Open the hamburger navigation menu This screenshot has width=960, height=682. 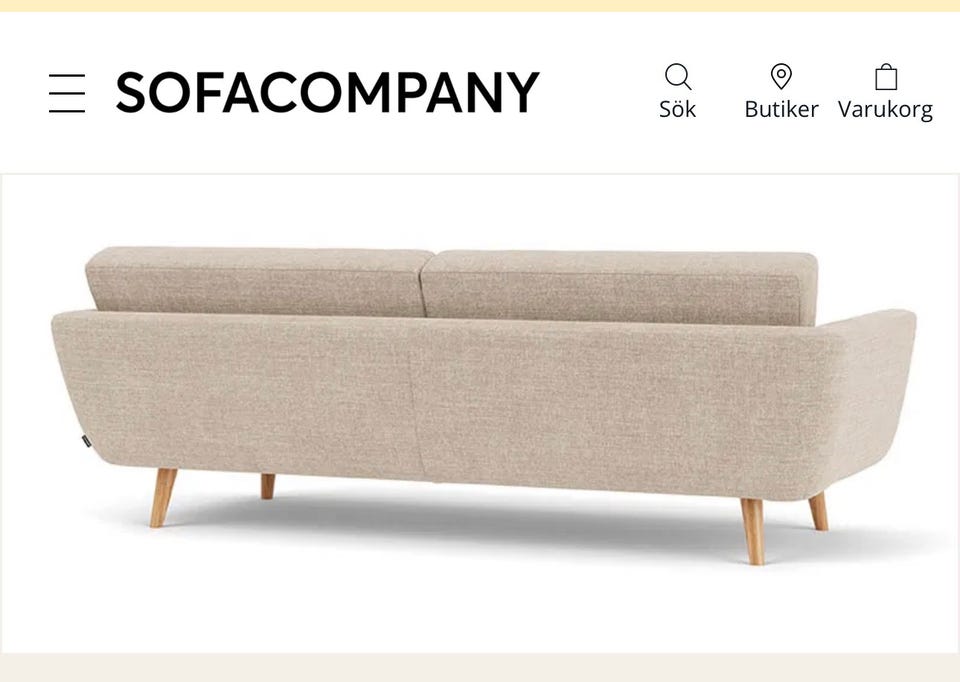tap(67, 93)
